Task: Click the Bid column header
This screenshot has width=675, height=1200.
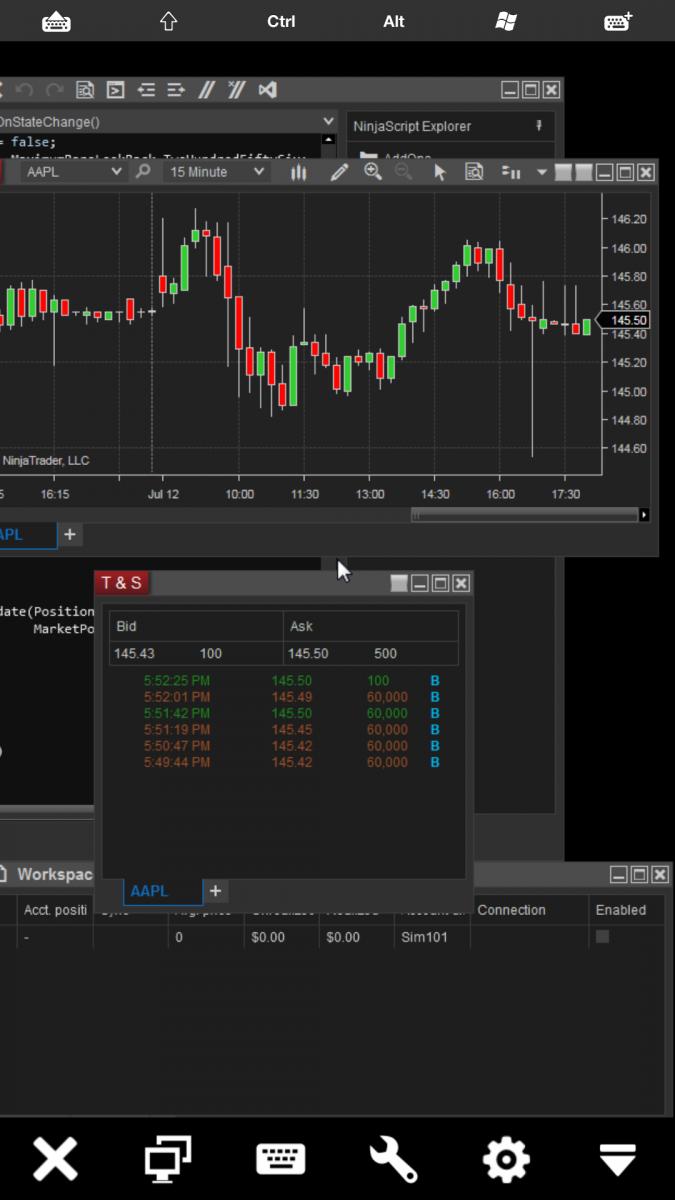Action: coord(196,626)
